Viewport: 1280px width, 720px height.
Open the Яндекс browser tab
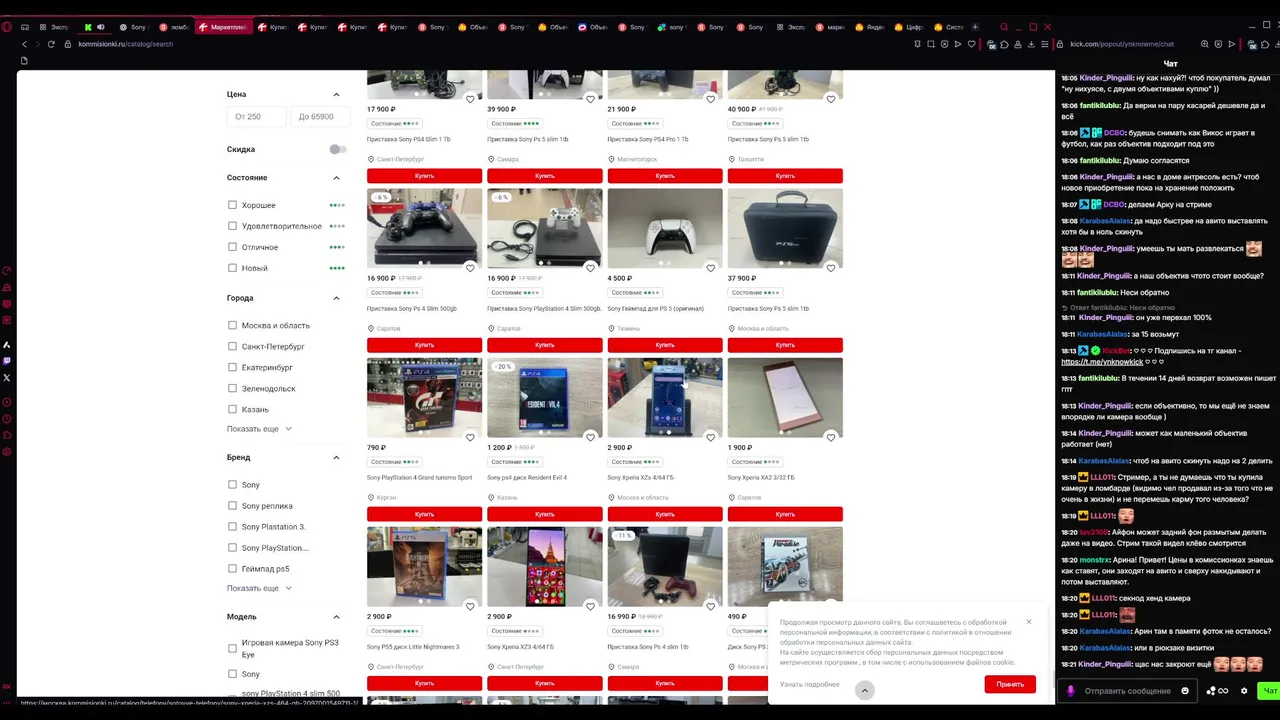click(x=868, y=27)
